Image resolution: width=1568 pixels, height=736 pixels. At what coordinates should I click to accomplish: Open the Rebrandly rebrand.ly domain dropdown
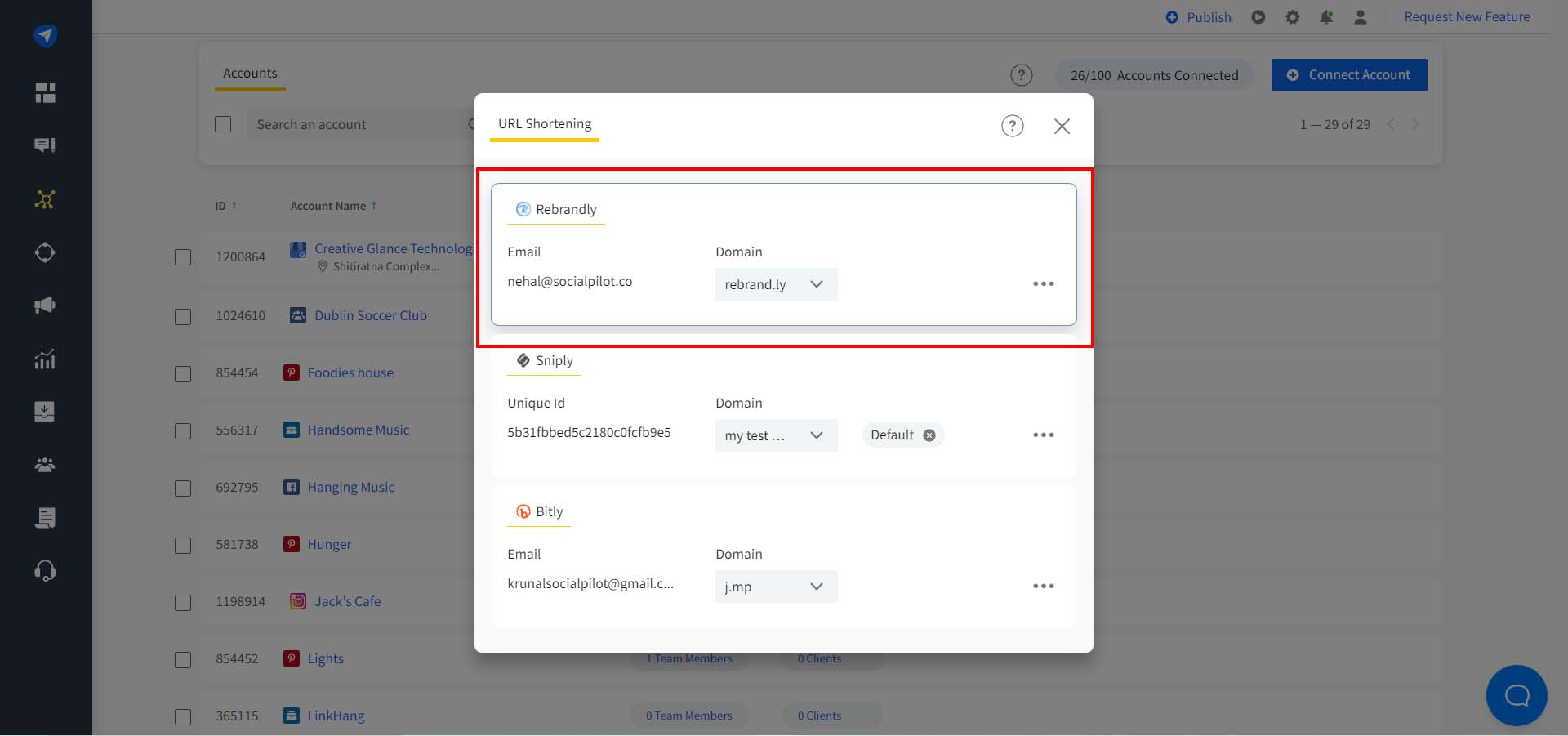[776, 284]
